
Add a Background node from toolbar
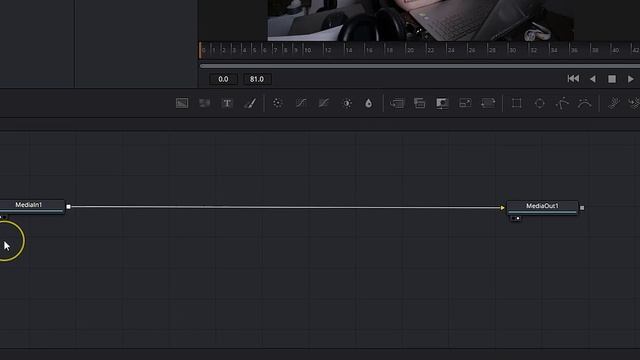tap(182, 103)
